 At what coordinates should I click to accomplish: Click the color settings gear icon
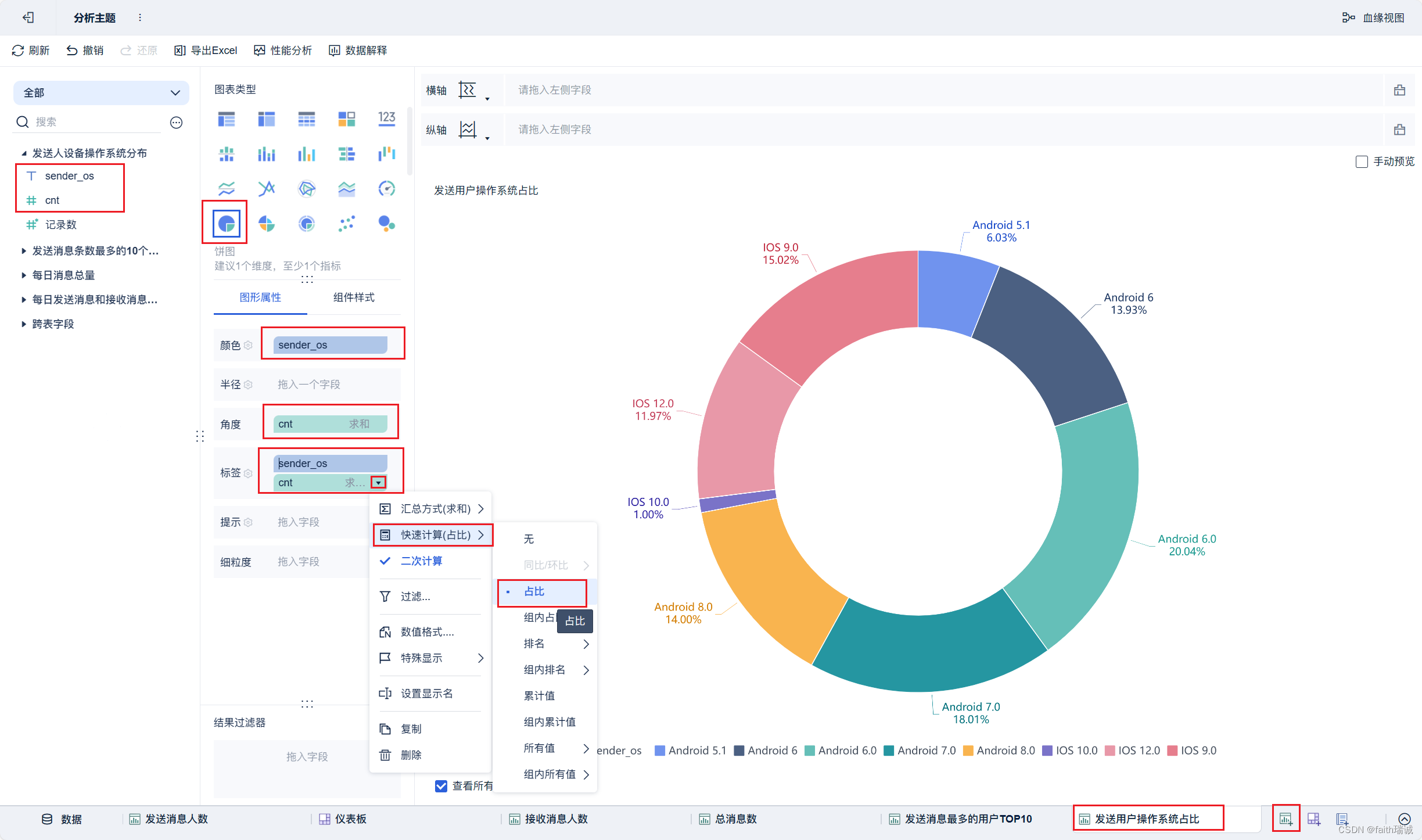[x=249, y=345]
